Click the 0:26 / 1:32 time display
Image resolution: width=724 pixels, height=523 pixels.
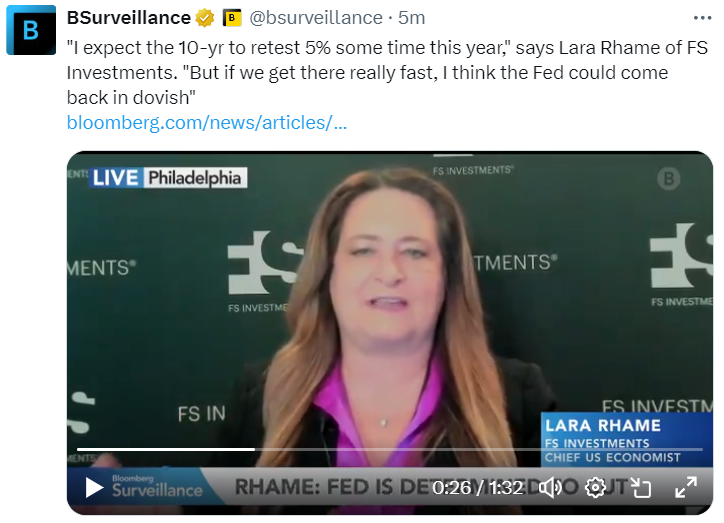[x=477, y=487]
